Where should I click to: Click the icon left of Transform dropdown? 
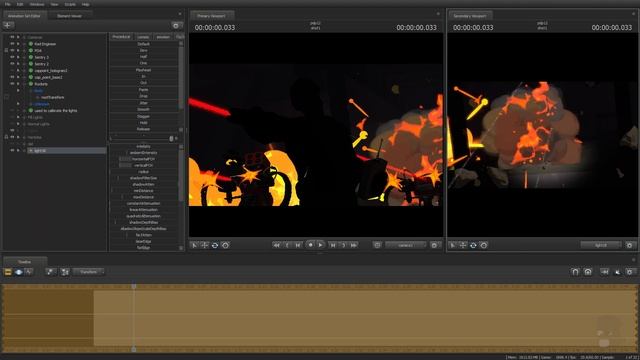[x=65, y=272]
